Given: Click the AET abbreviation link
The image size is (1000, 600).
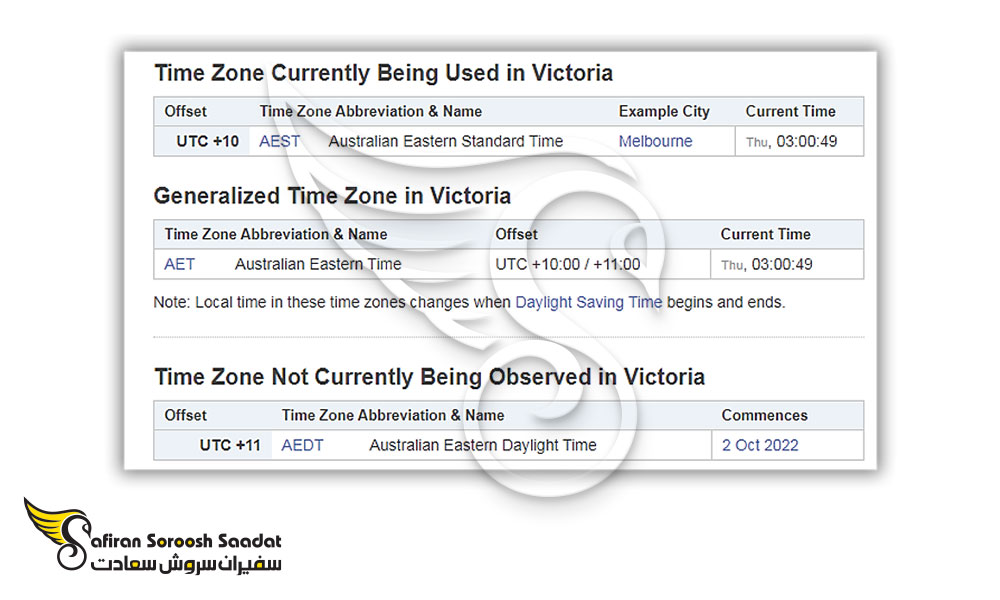Looking at the screenshot, I should coord(179,265).
